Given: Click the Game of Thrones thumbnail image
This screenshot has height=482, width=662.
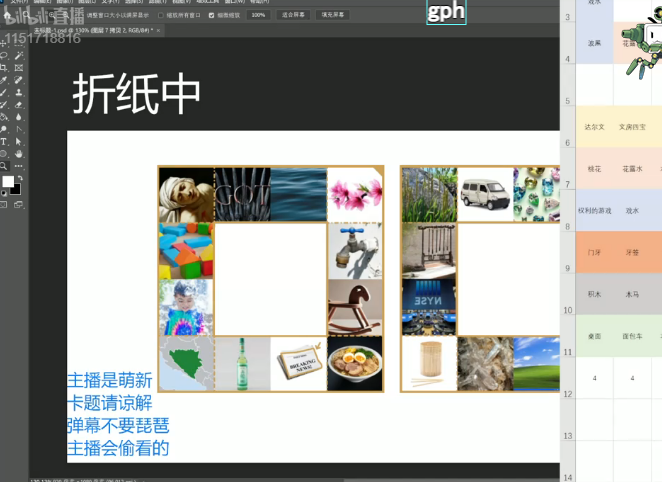Looking at the screenshot, I should pyautogui.click(x=242, y=194).
